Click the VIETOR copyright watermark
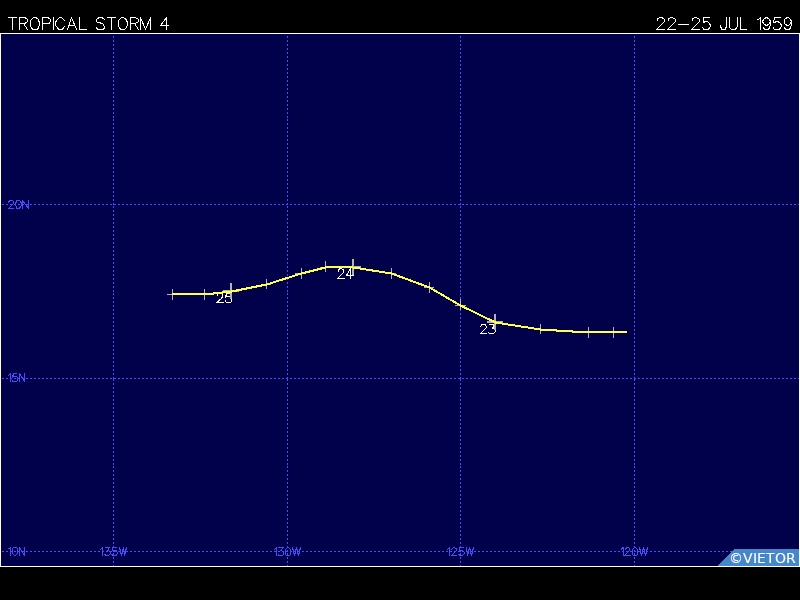The image size is (800, 600). tap(762, 558)
